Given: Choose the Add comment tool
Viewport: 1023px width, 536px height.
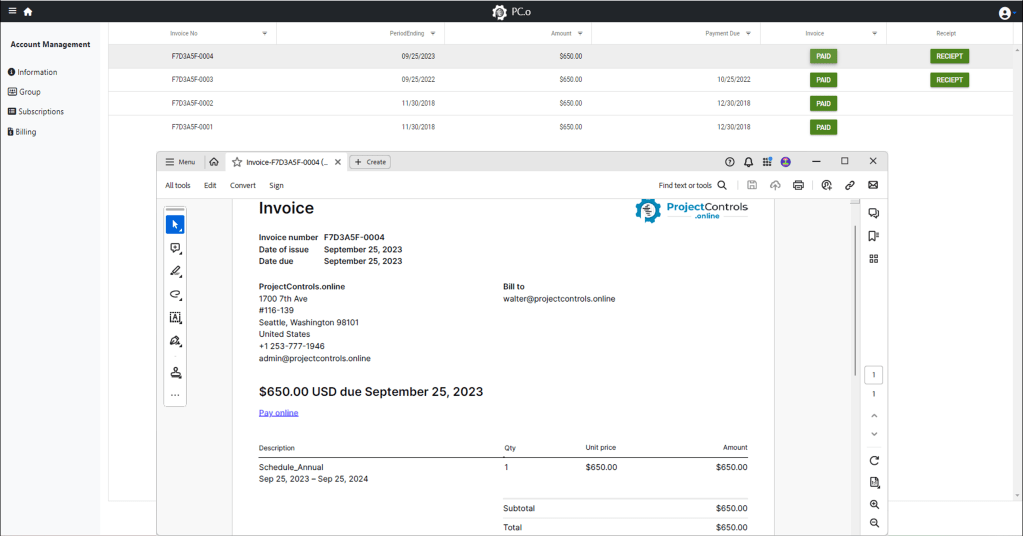Looking at the screenshot, I should 175,248.
